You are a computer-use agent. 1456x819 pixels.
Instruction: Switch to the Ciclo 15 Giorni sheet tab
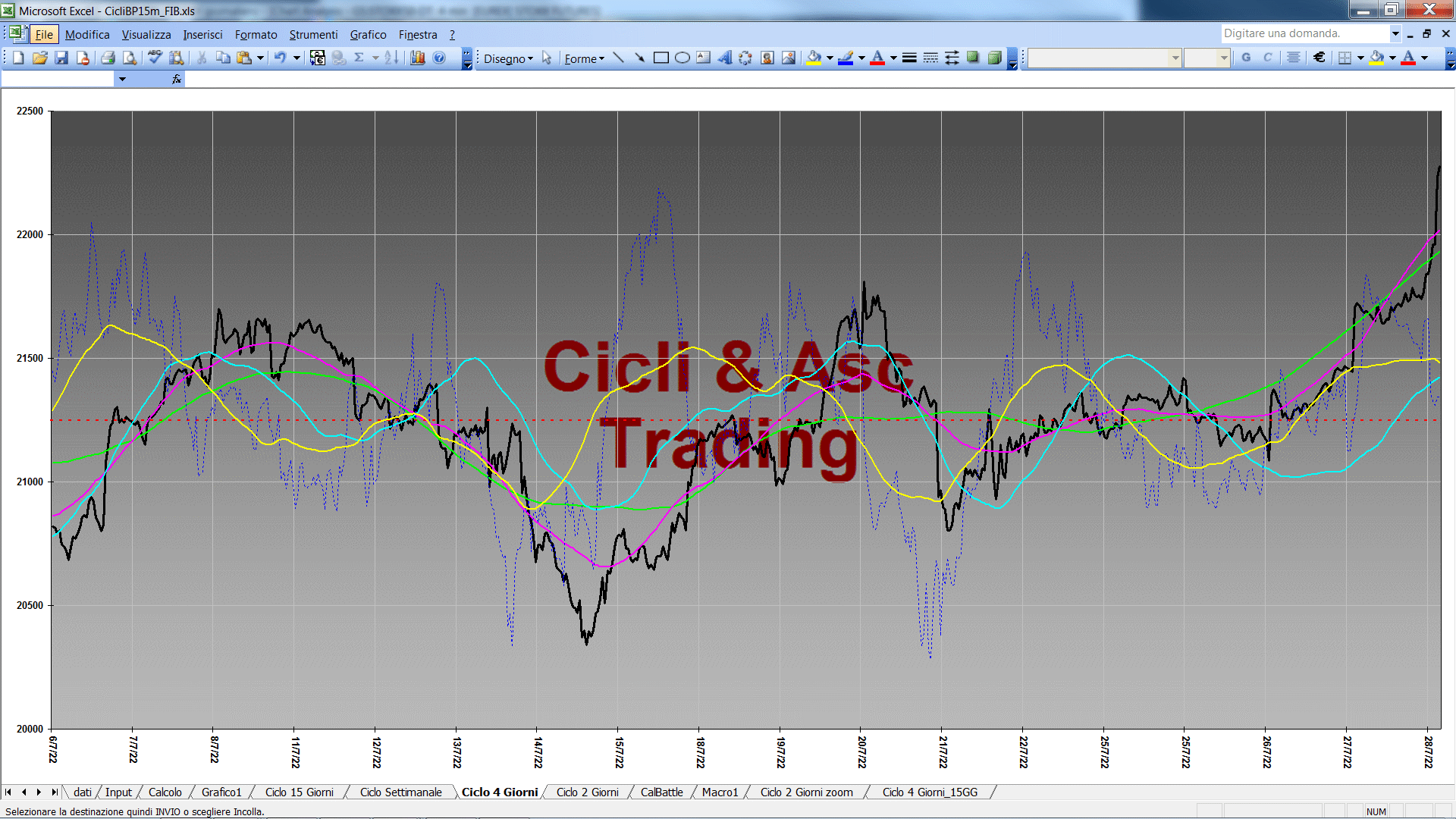[299, 792]
